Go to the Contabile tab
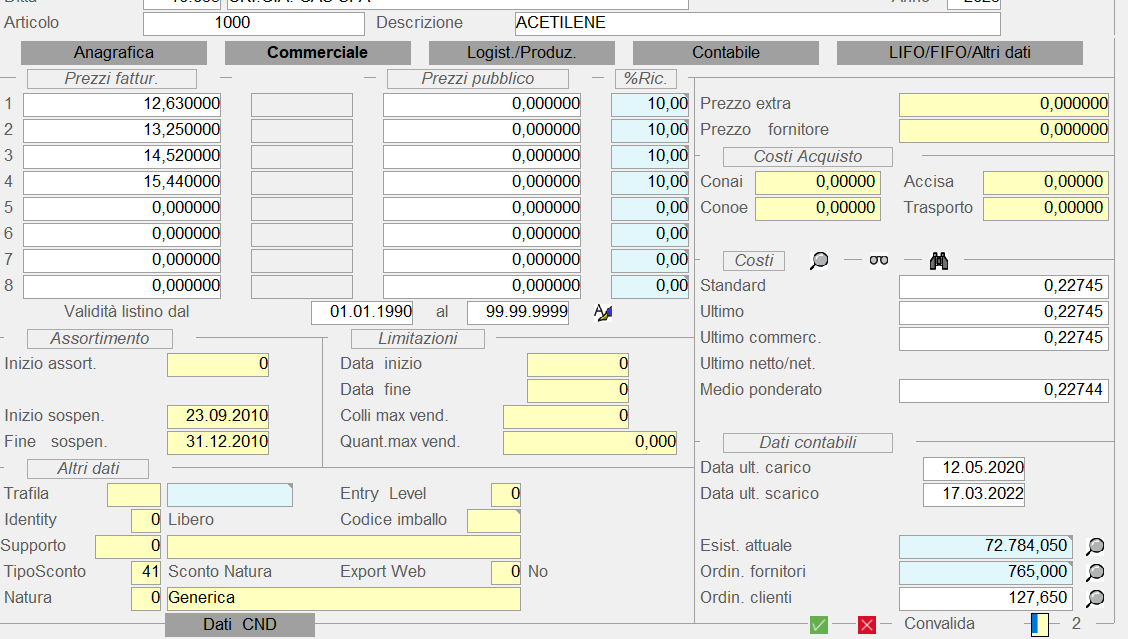 725,53
